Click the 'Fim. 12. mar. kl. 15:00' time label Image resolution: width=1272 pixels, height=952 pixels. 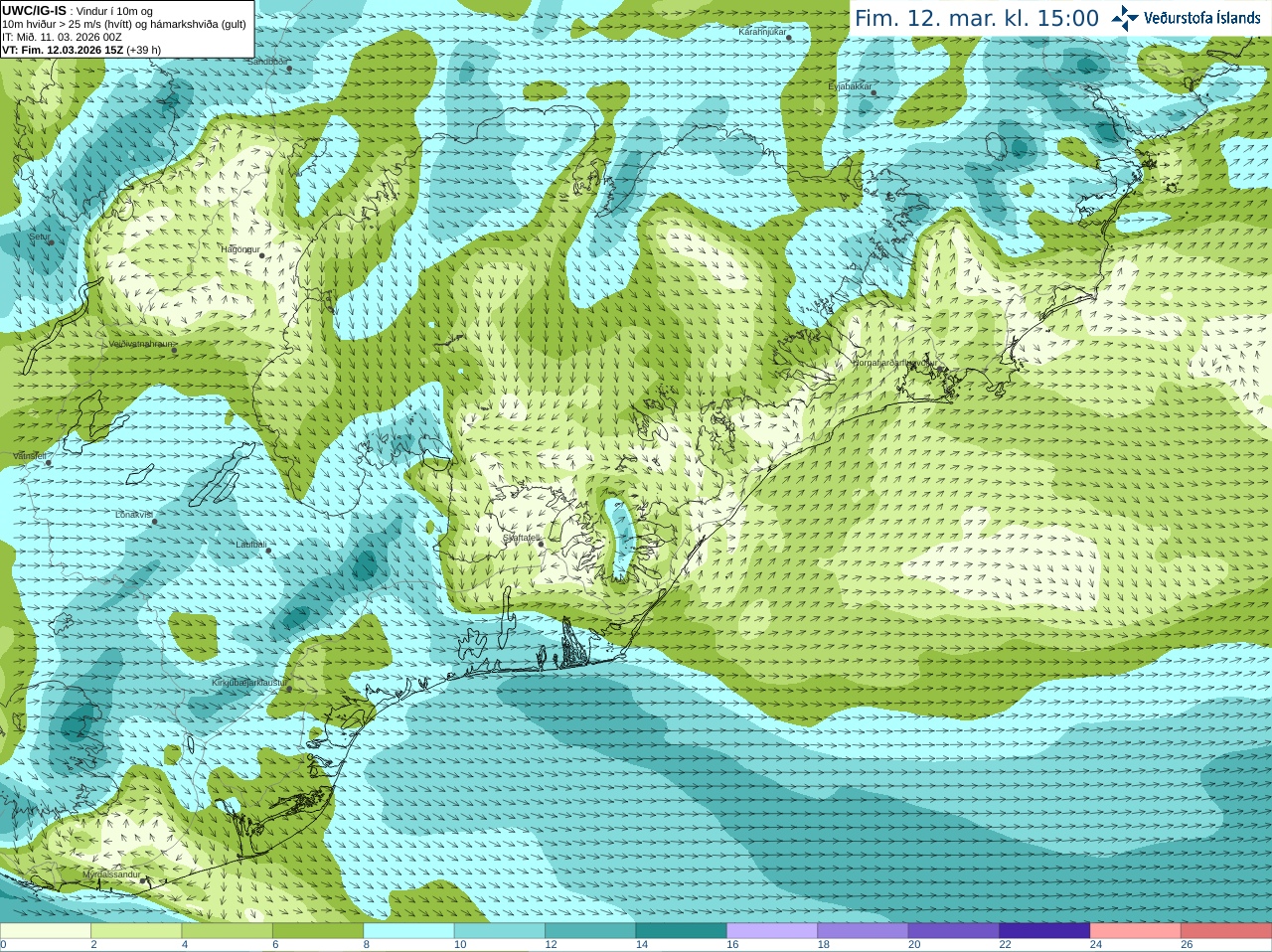point(977,19)
